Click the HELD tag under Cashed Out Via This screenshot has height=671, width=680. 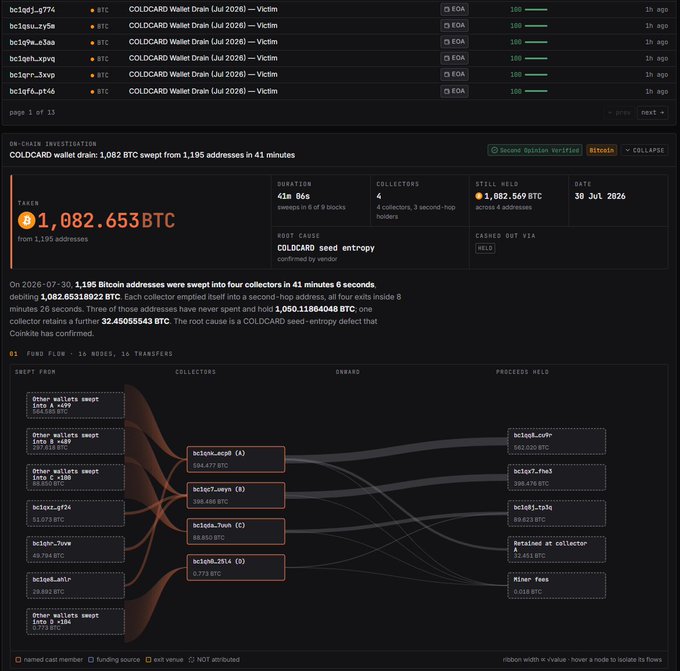pyautogui.click(x=485, y=248)
